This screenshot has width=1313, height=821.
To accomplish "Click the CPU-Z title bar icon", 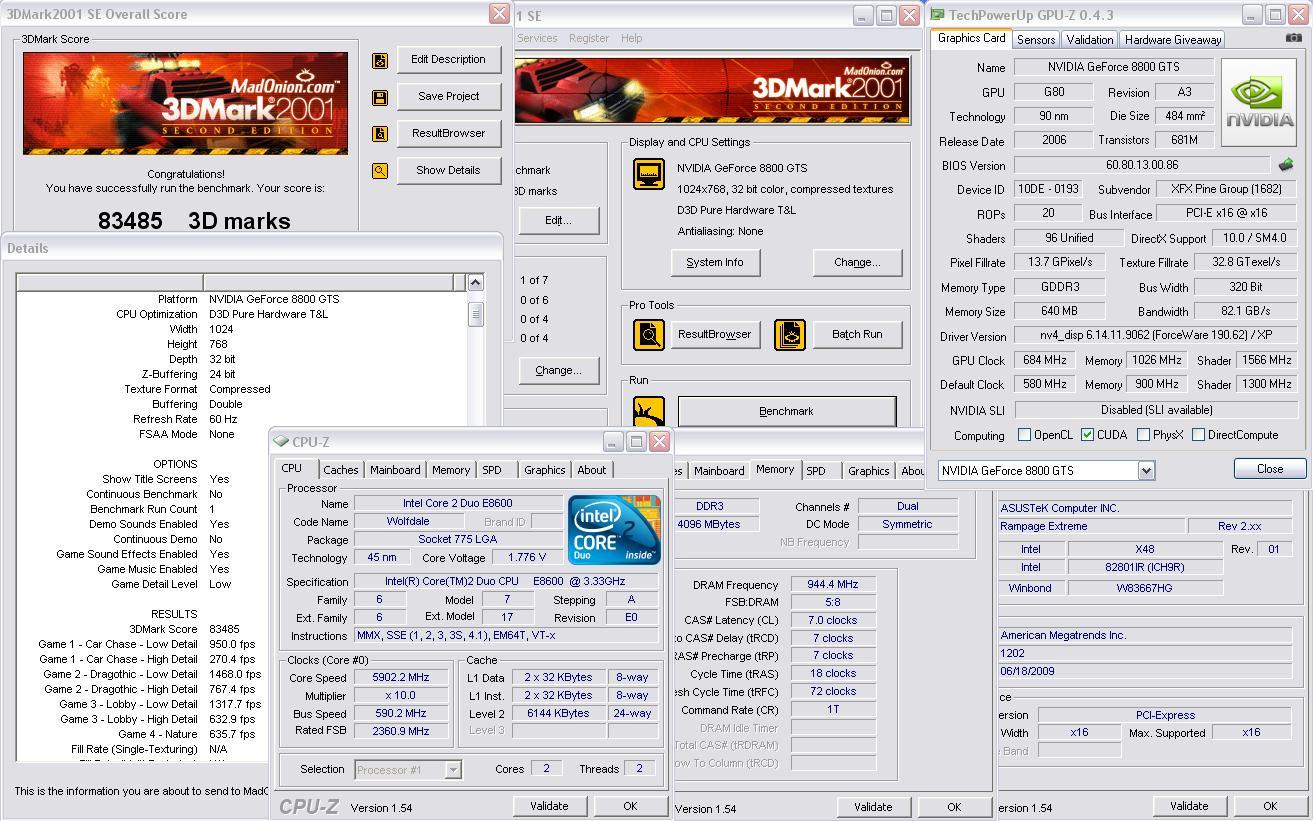I will pos(281,441).
